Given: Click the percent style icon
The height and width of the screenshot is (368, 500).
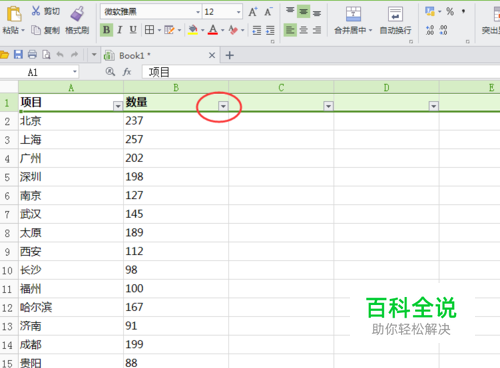Looking at the screenshot, I should tap(450, 11).
